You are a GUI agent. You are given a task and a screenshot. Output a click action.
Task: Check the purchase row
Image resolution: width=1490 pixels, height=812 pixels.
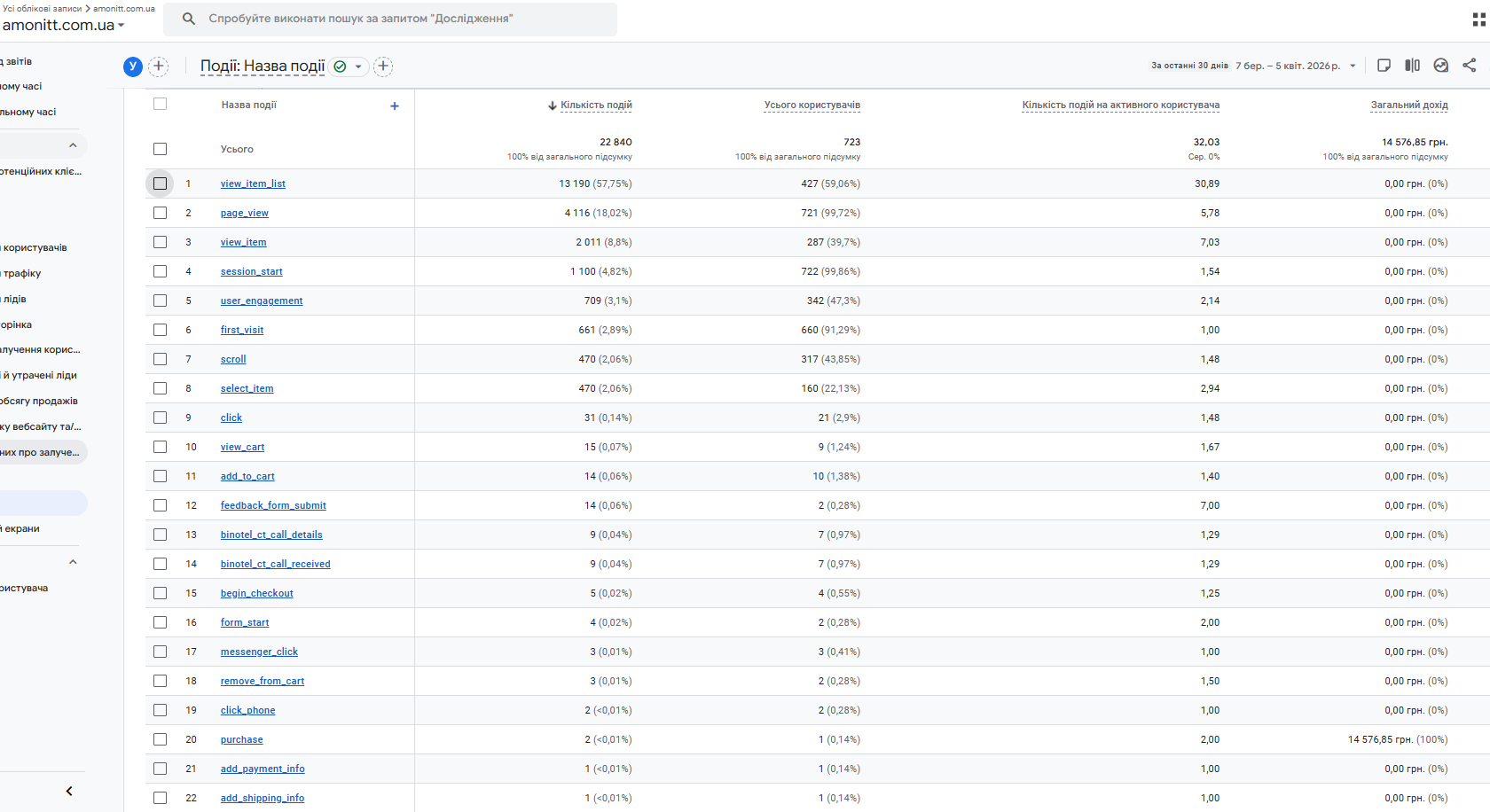(160, 739)
